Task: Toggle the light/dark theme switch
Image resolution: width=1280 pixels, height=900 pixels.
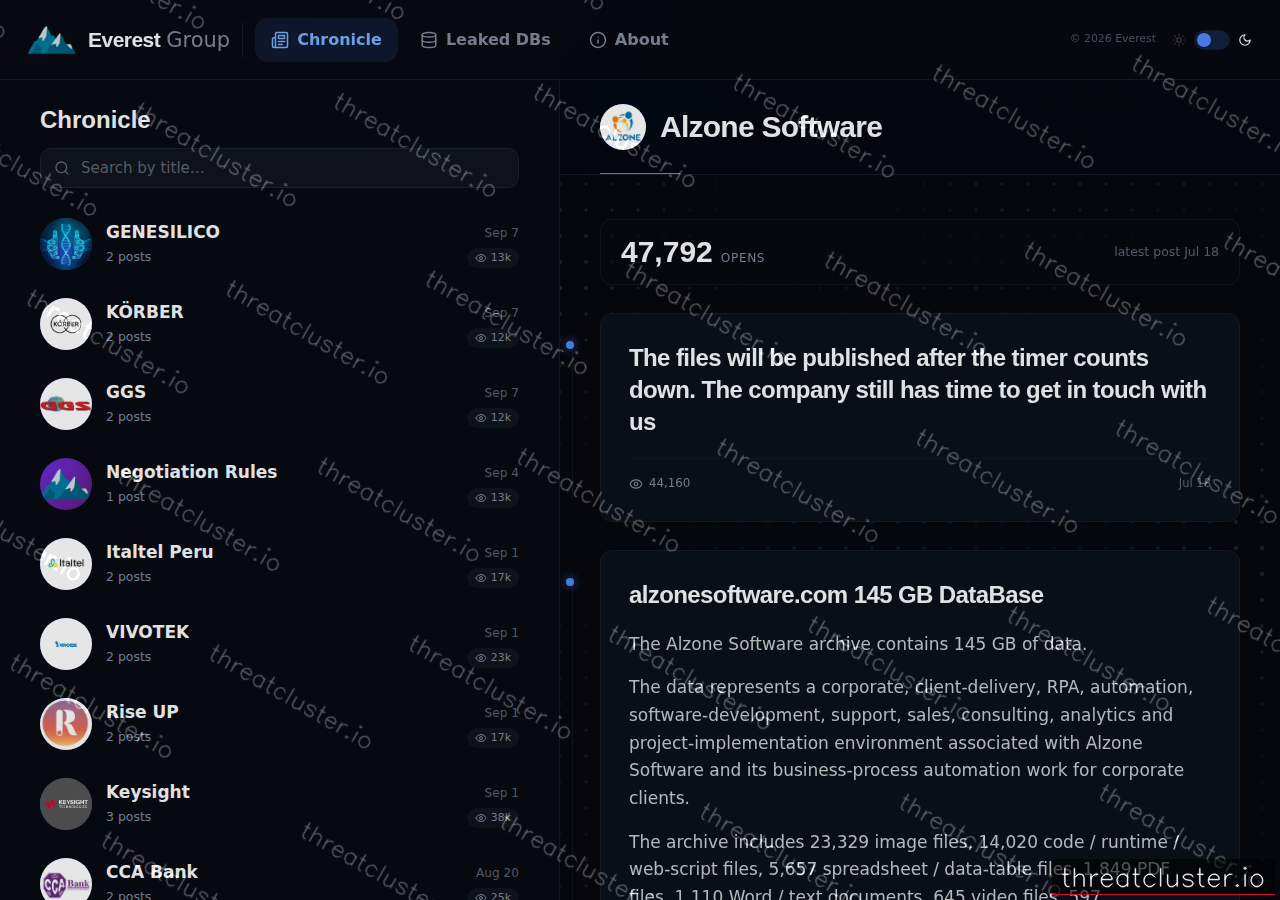Action: [1211, 40]
